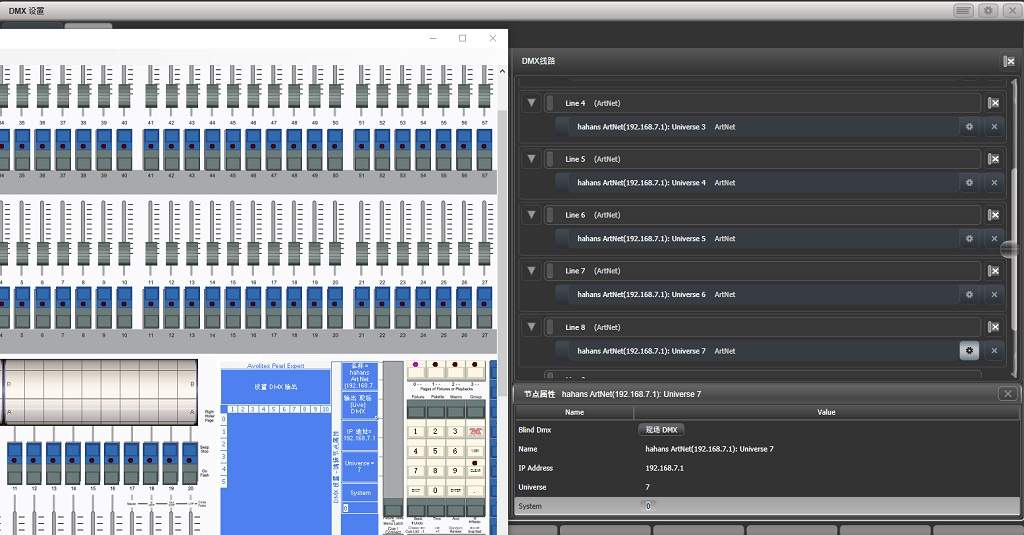Image resolution: width=1024 pixels, height=535 pixels.
Task: Click the clear-all icon in DMX线路 header
Action: tap(1009, 61)
